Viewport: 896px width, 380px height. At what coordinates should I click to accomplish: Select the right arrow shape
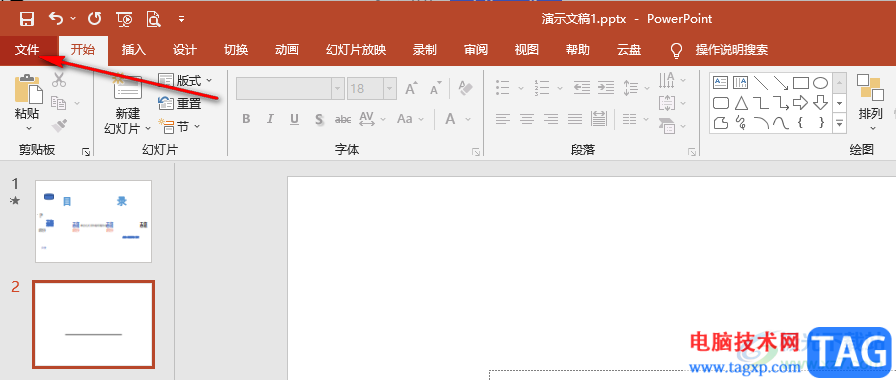pyautogui.click(x=801, y=103)
